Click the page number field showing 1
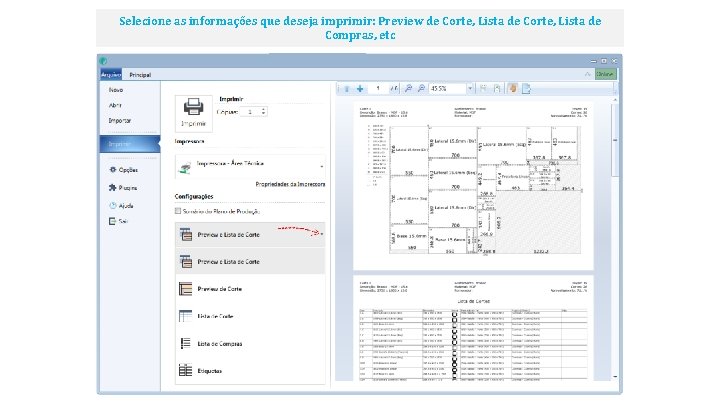 [378, 89]
